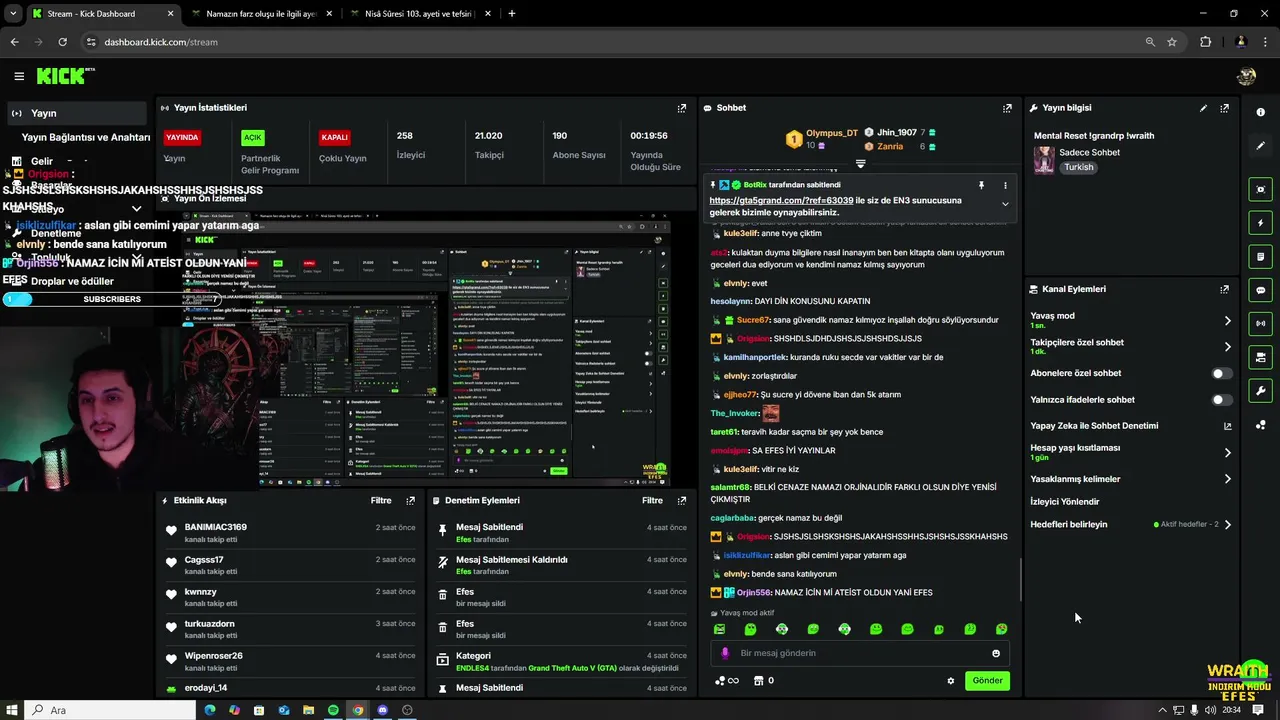Click the wrench icon in the right sidebar
The width and height of the screenshot is (1280, 720).
point(1260,391)
